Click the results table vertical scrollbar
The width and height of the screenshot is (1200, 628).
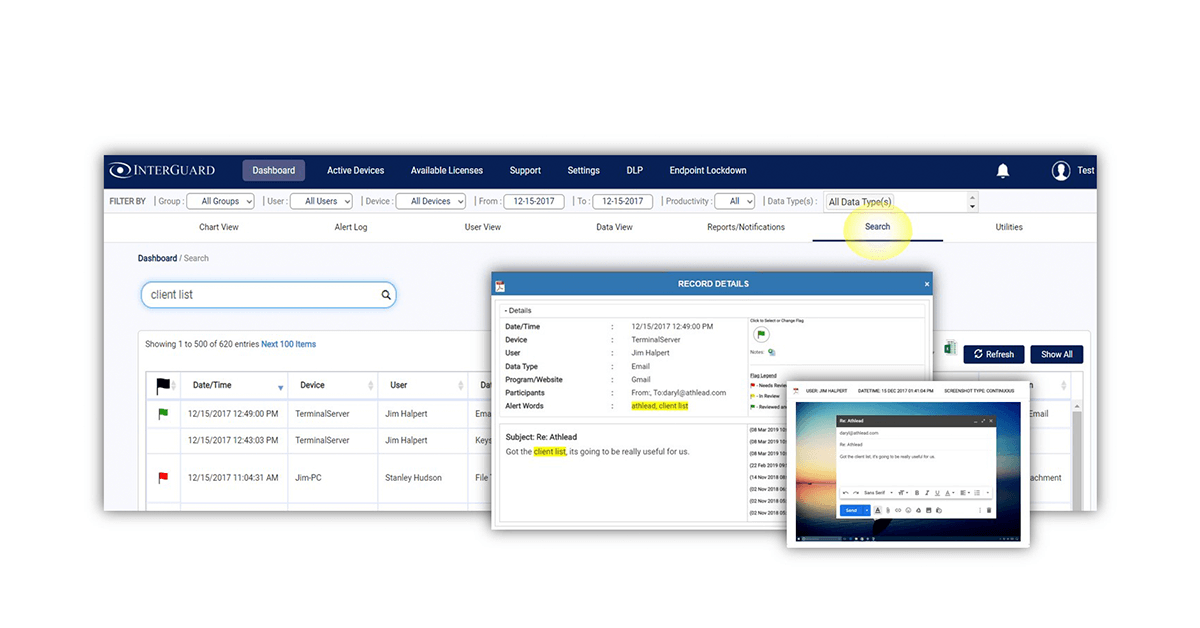1076,455
